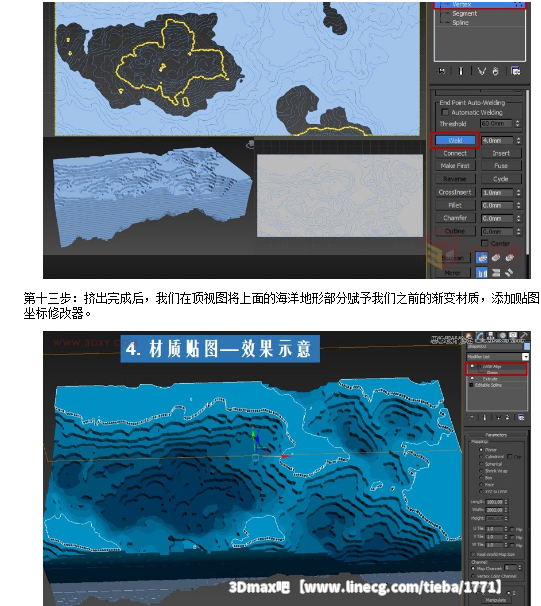
Task: Expand the Editable Spline stack entry
Action: [x=471, y=385]
